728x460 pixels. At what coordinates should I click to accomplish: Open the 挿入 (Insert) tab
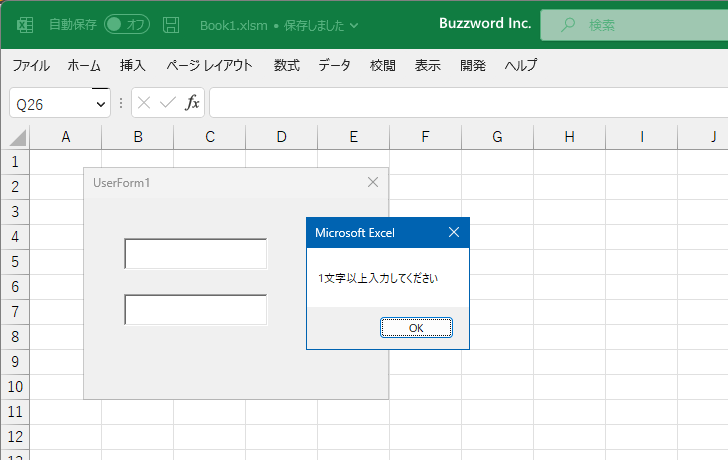click(133, 65)
